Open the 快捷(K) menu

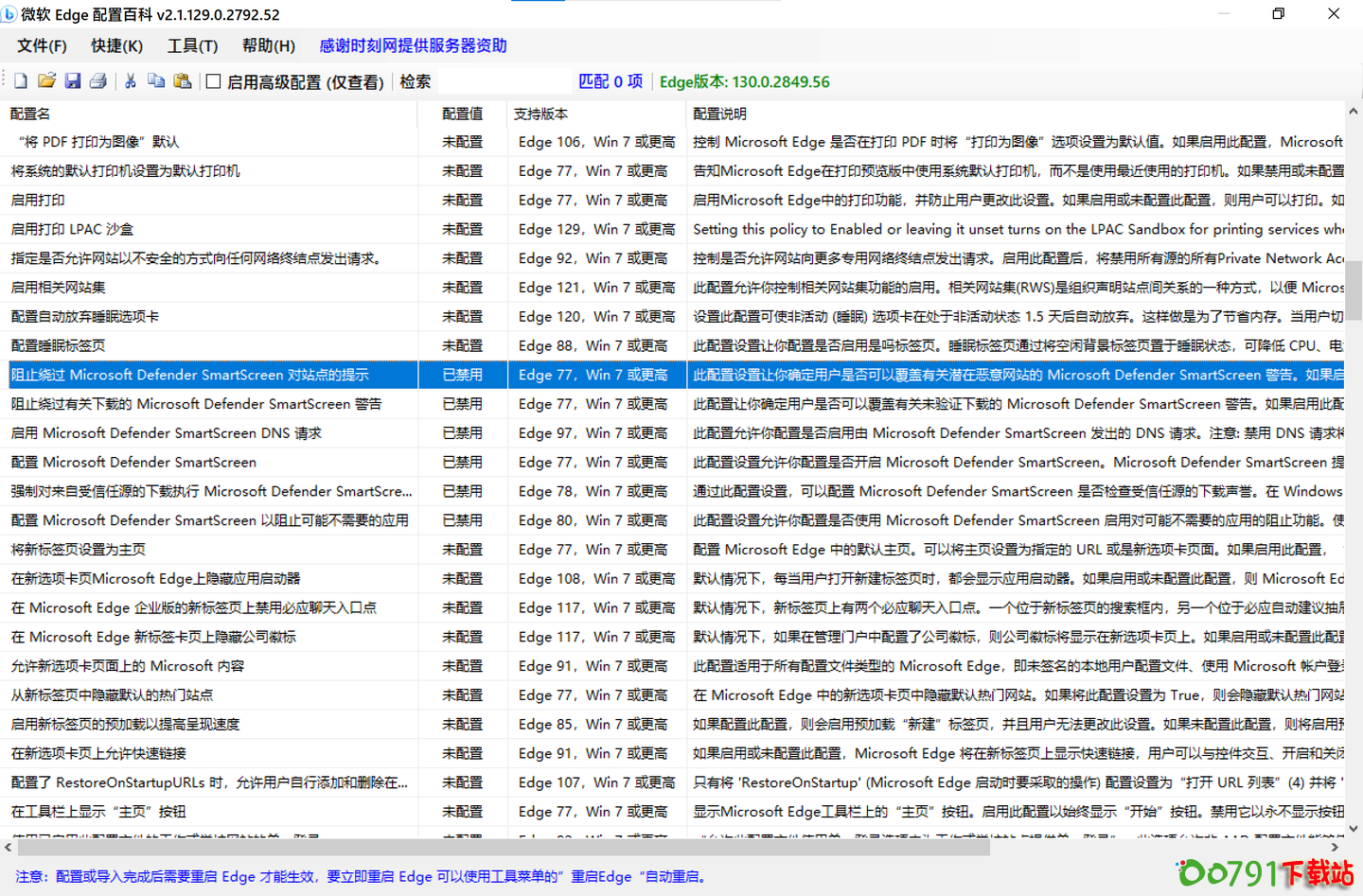(117, 45)
